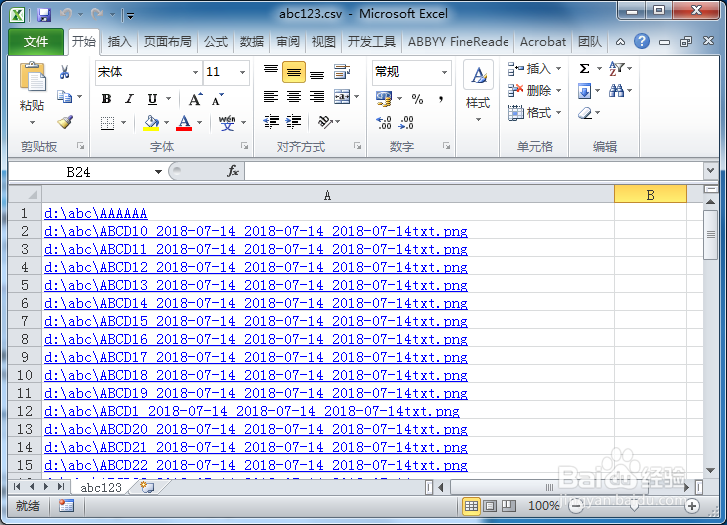Switch to the 数据 ribbon tab
Viewport: 727px width, 525px height.
pyautogui.click(x=252, y=42)
